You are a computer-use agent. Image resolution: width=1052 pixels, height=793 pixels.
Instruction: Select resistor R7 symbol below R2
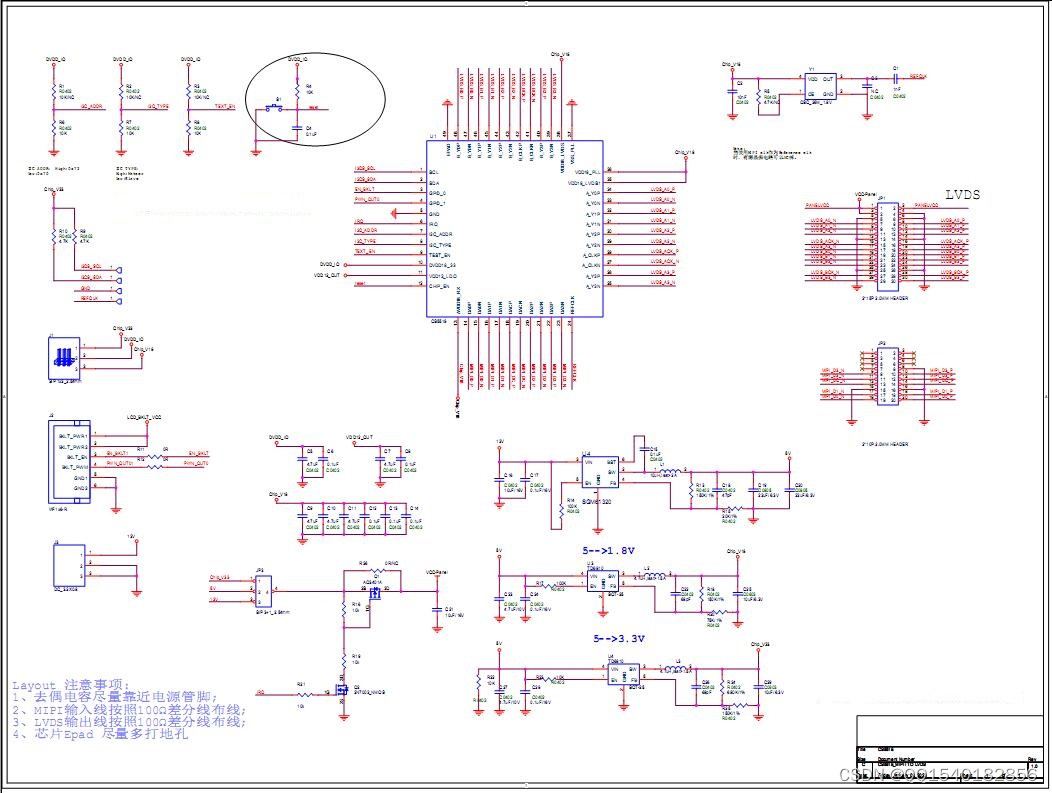pyautogui.click(x=121, y=127)
